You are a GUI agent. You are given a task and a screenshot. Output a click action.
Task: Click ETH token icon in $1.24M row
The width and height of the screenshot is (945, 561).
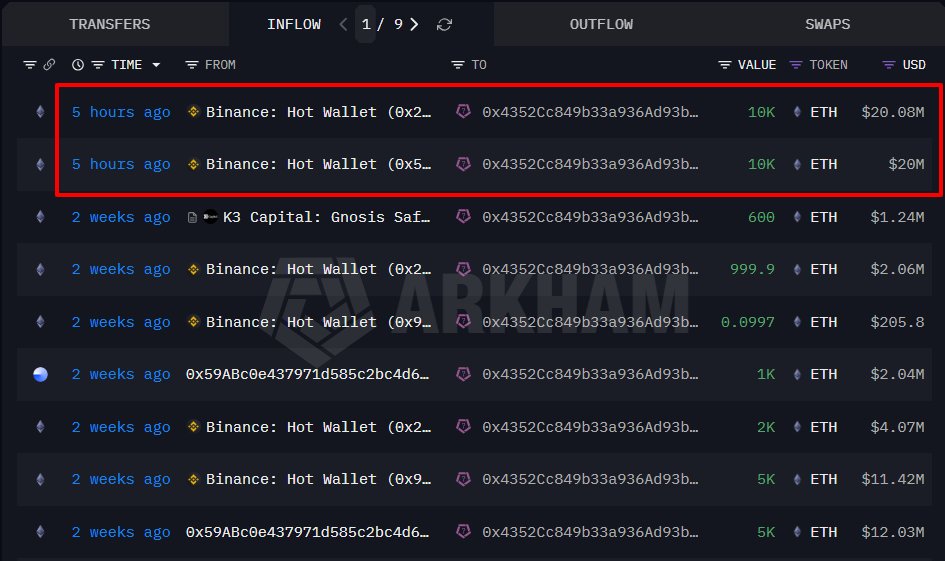coord(797,216)
